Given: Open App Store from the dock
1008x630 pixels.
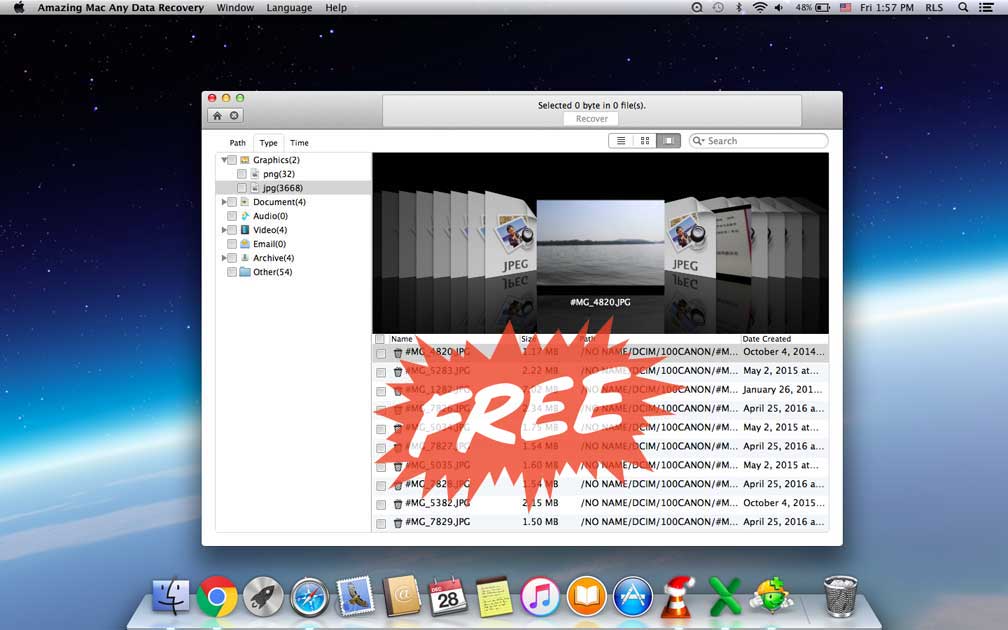Looking at the screenshot, I should pyautogui.click(x=633, y=597).
